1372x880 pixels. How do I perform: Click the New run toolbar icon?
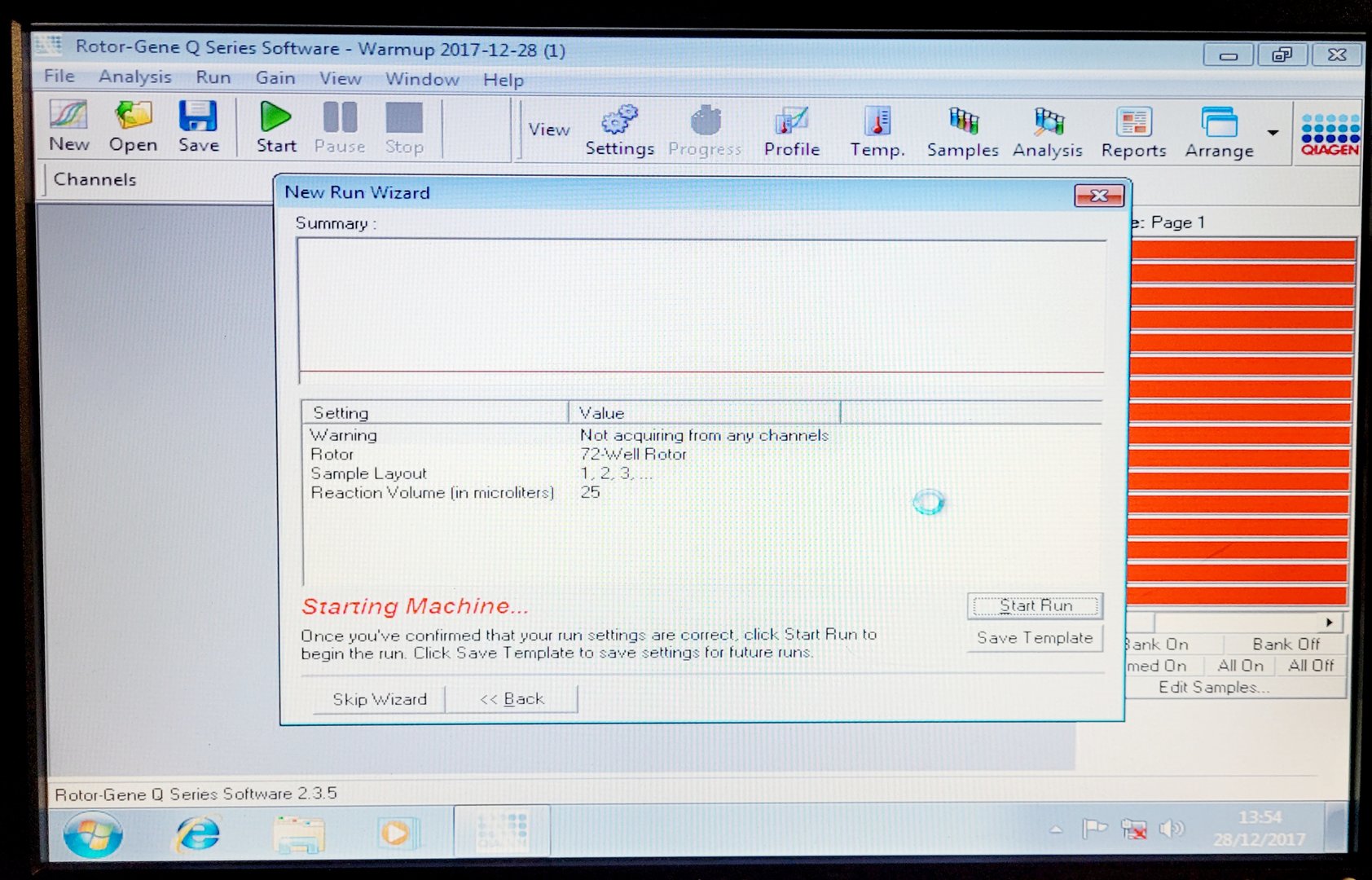[x=68, y=126]
